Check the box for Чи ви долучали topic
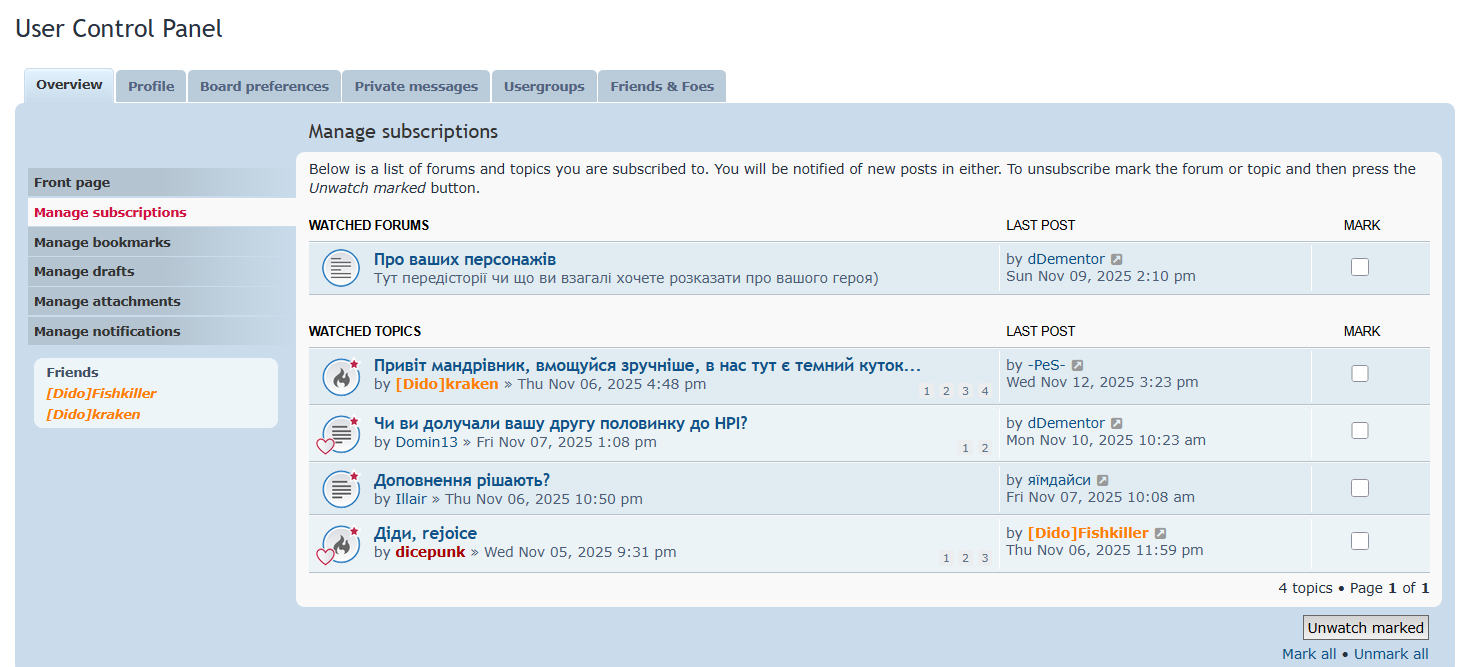 tap(1359, 431)
